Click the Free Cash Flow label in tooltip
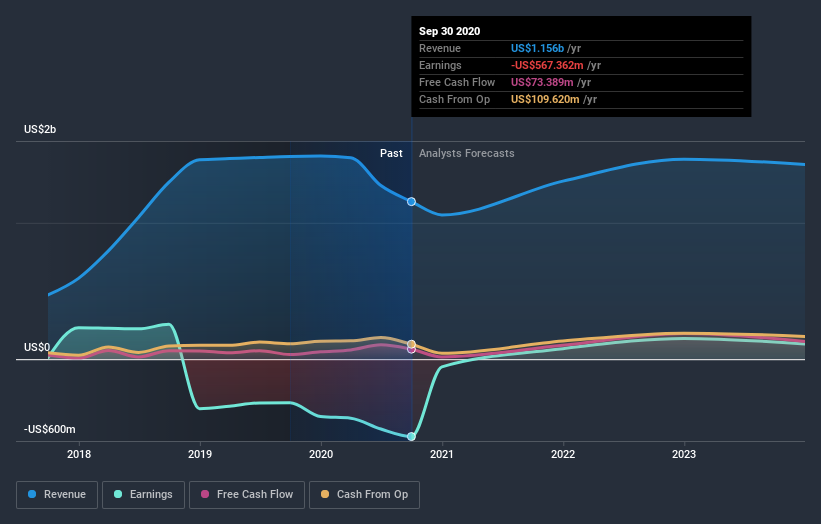 pos(457,82)
